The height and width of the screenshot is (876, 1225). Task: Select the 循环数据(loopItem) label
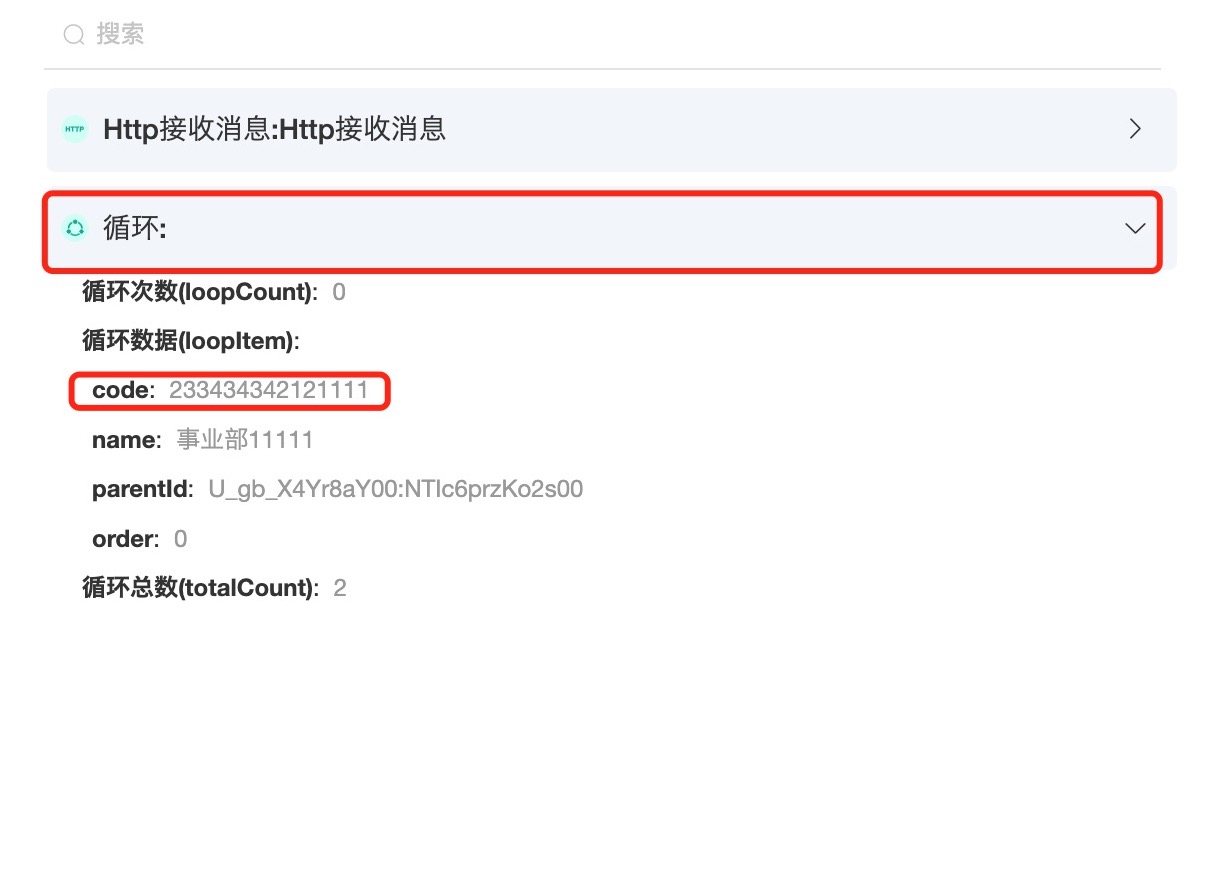[x=191, y=341]
